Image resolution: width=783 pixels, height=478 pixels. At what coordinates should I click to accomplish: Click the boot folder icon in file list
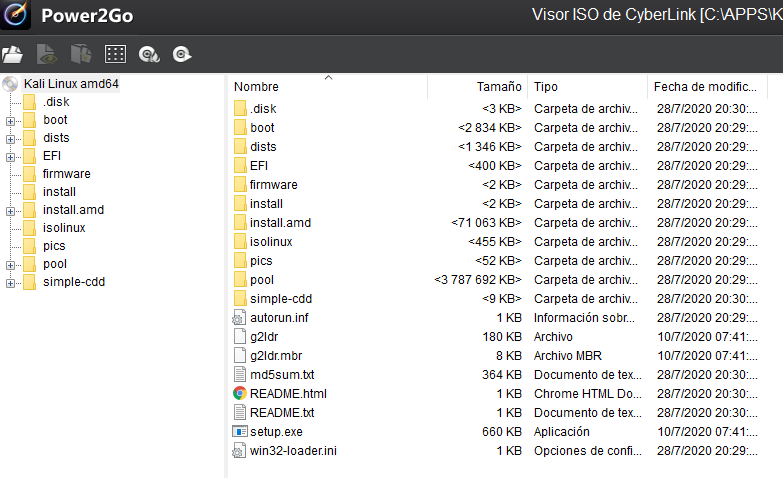click(240, 128)
